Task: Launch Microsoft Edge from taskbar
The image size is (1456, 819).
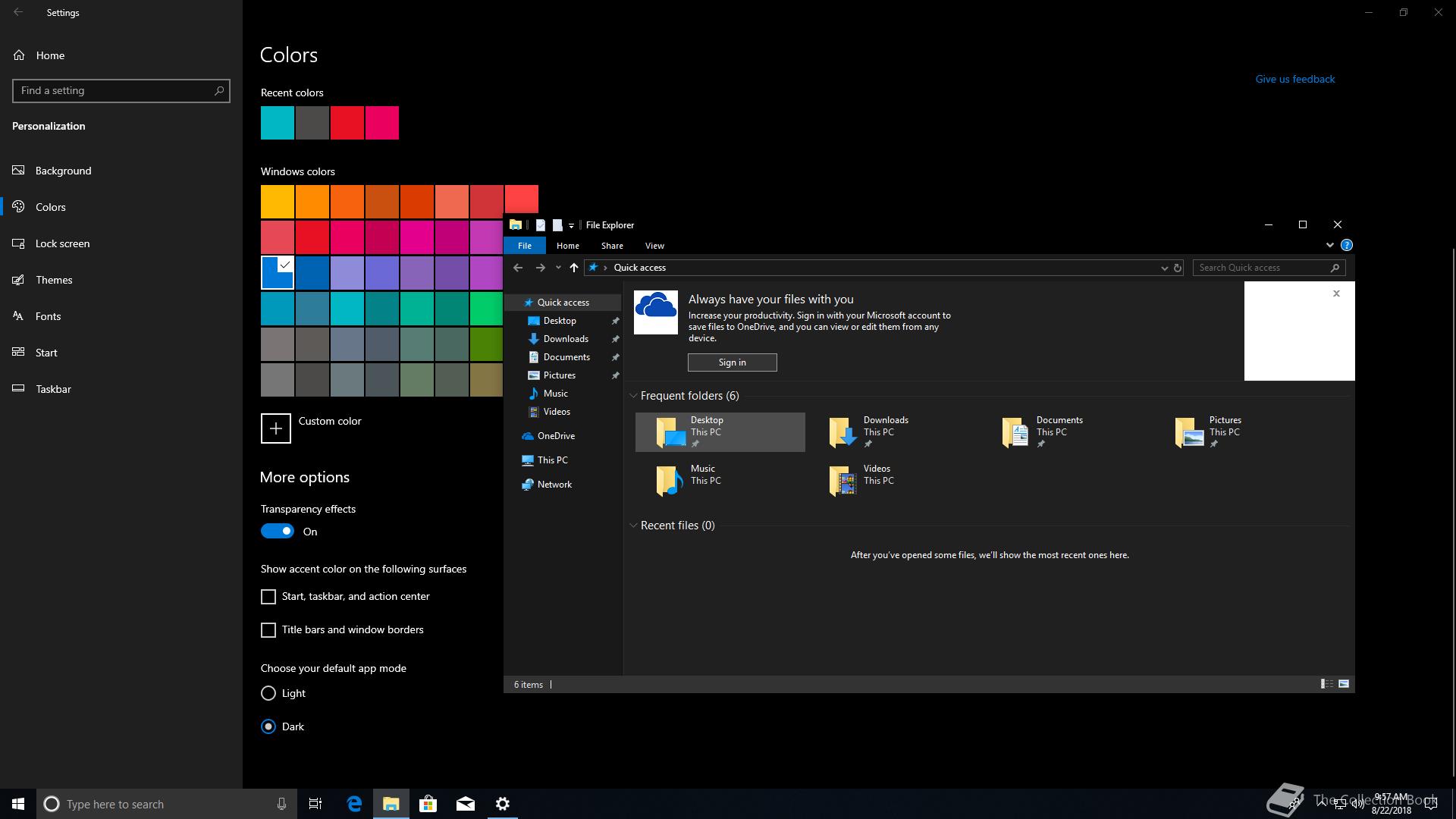Action: [x=354, y=804]
